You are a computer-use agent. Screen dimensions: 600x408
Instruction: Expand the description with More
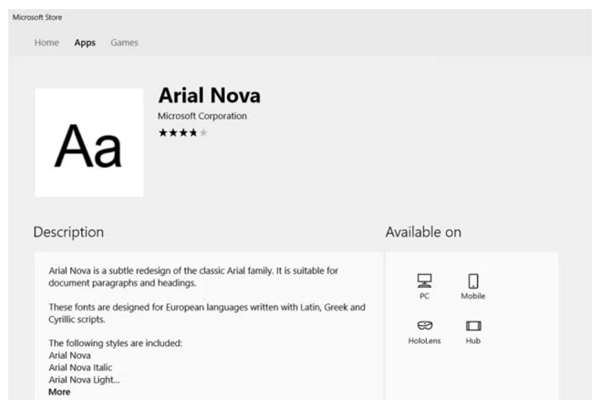[59, 392]
